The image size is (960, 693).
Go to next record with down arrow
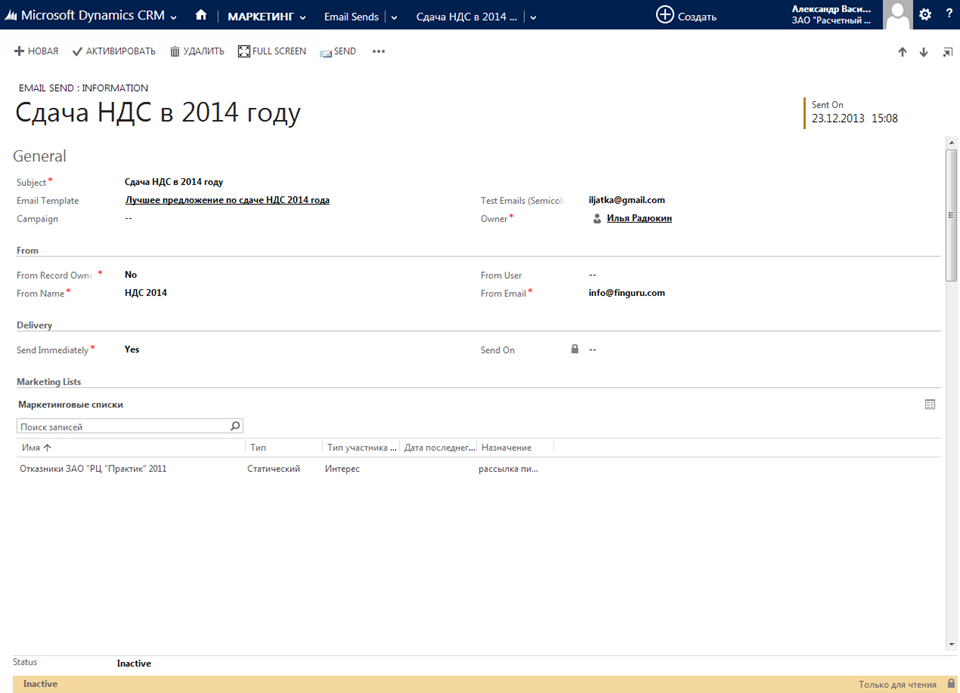(923, 52)
